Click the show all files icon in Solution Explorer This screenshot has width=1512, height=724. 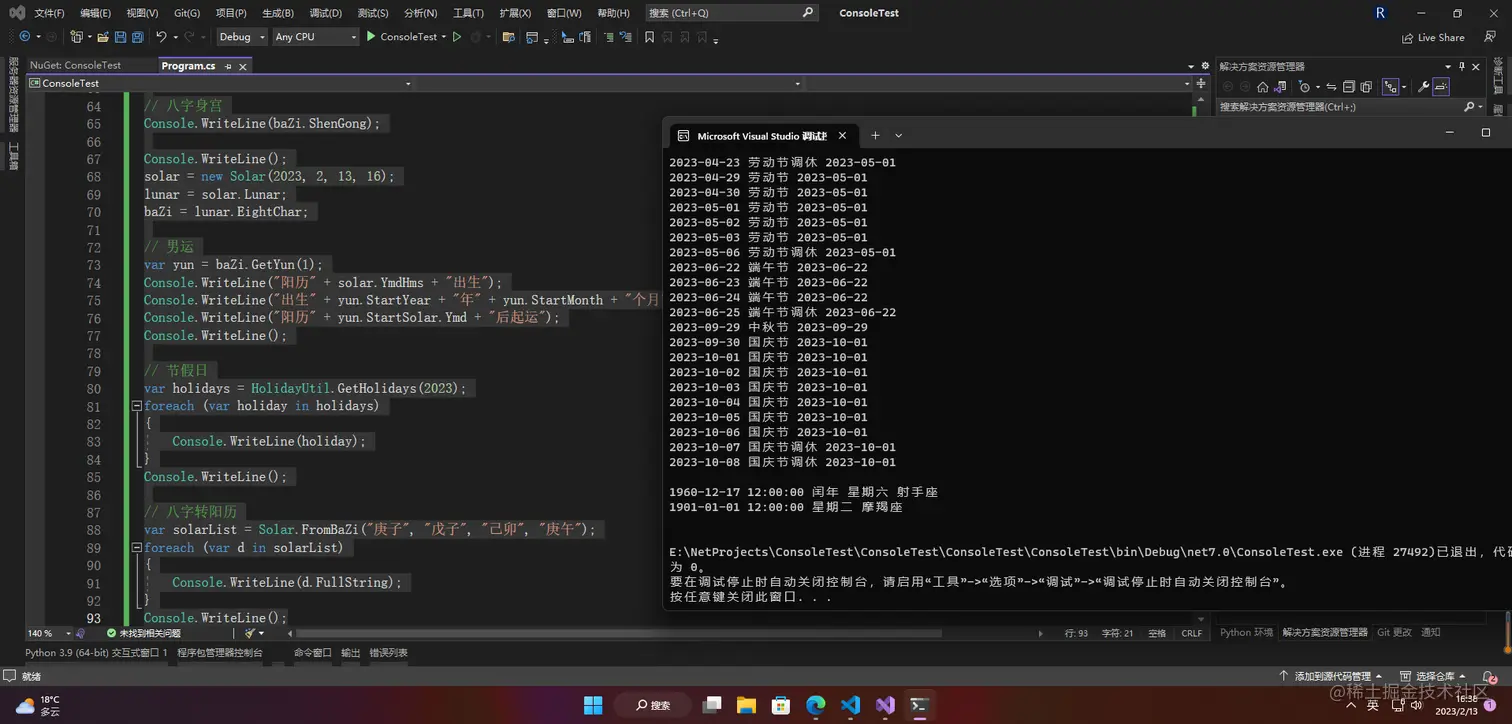pos(1366,87)
